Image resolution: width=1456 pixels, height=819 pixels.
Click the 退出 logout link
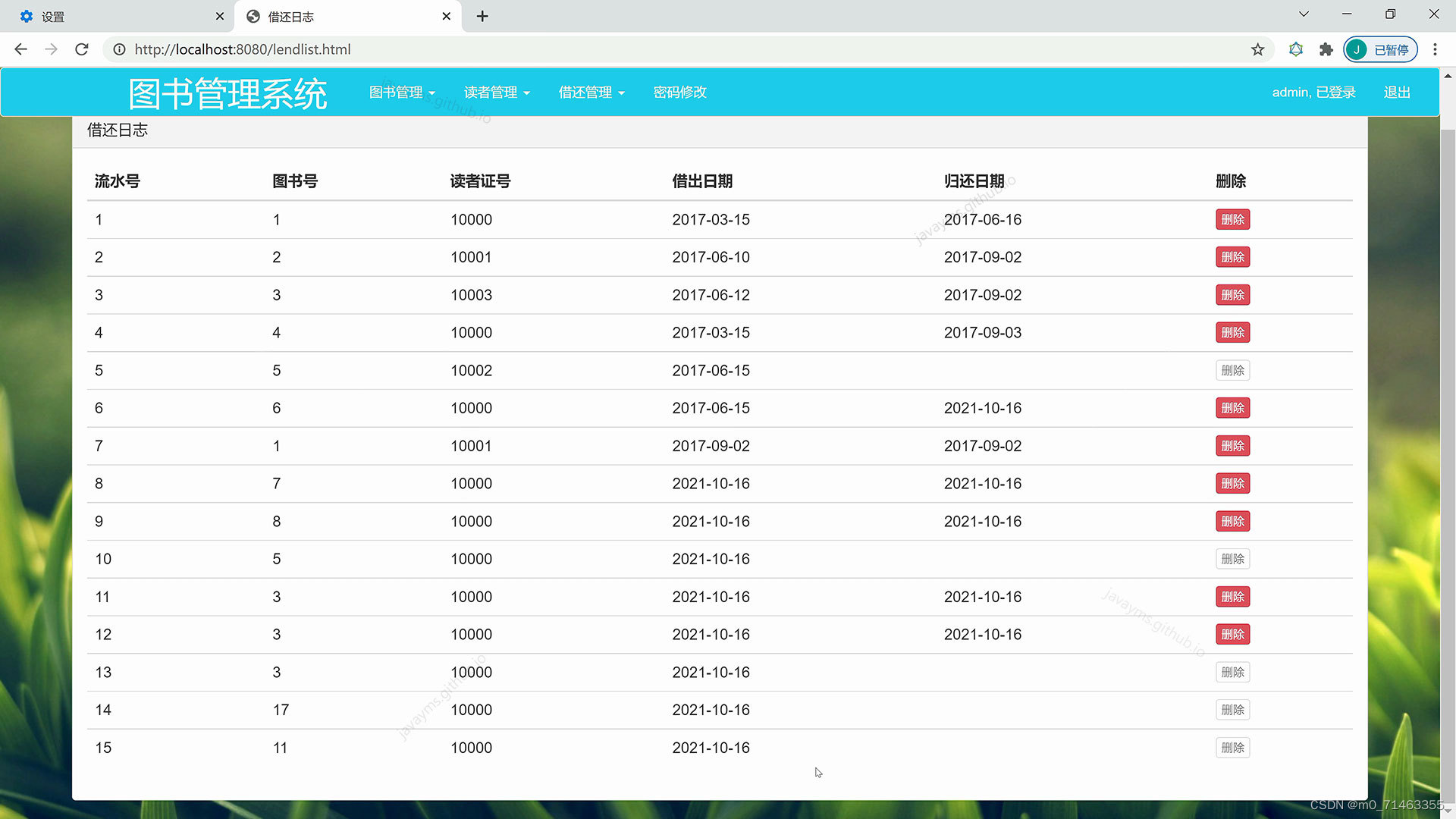click(x=1396, y=92)
